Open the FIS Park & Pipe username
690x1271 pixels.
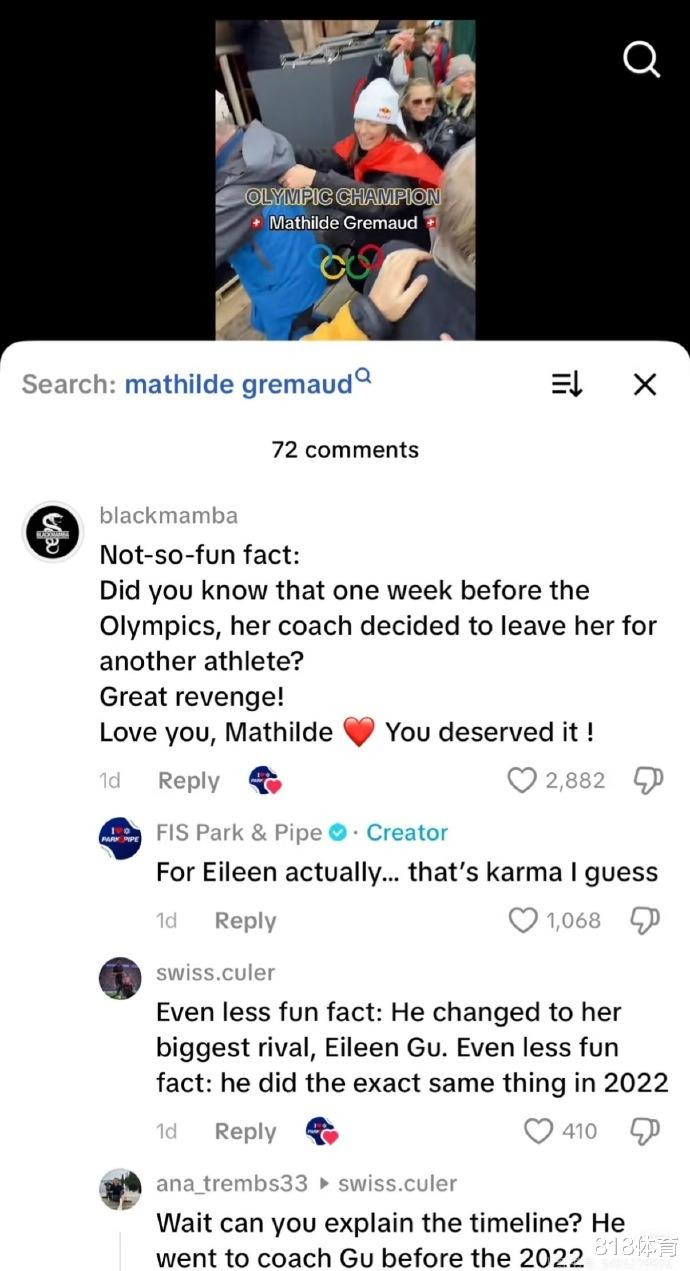pos(239,832)
